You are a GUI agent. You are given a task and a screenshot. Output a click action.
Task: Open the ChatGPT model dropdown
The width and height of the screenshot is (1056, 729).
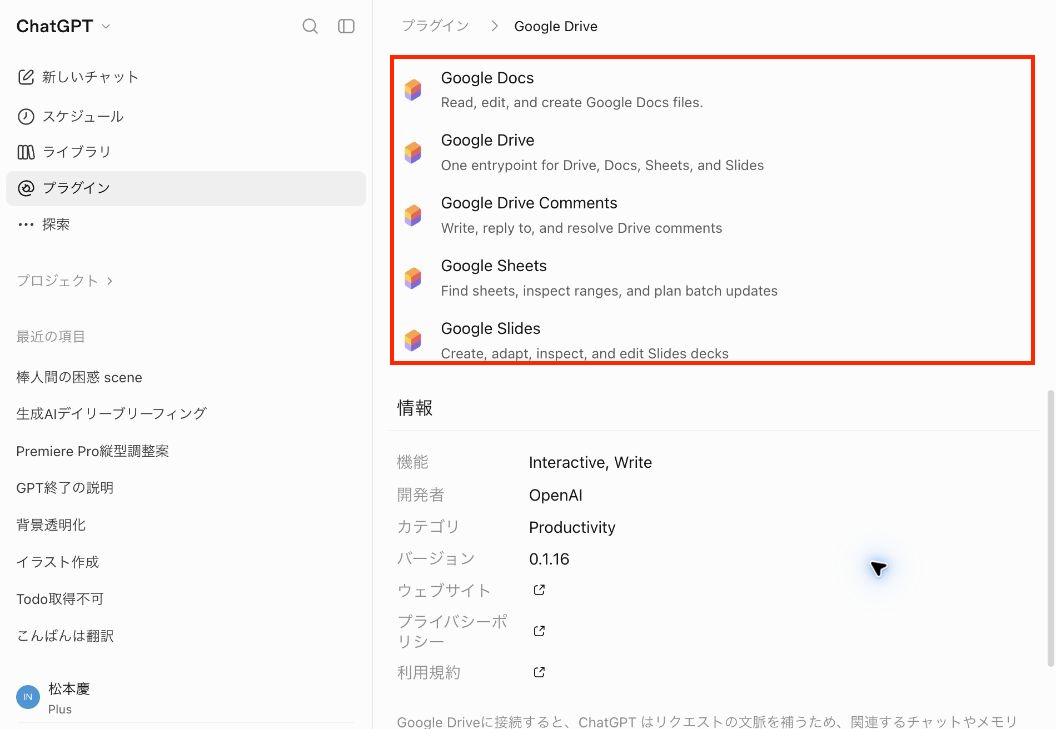pos(63,26)
